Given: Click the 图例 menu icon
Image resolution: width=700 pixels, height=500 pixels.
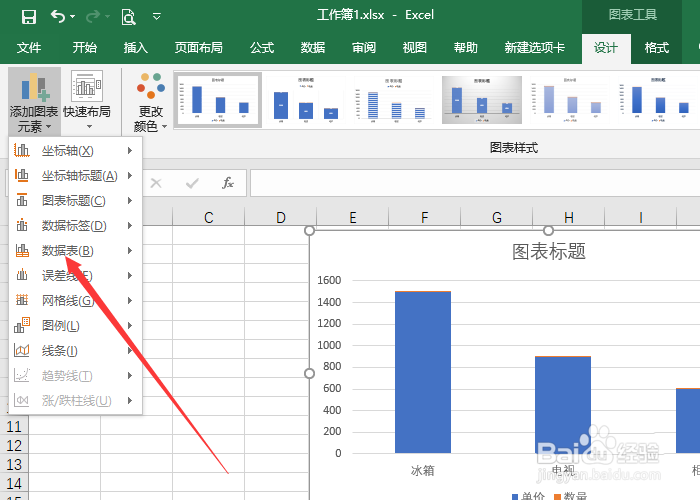Looking at the screenshot, I should click(22, 325).
